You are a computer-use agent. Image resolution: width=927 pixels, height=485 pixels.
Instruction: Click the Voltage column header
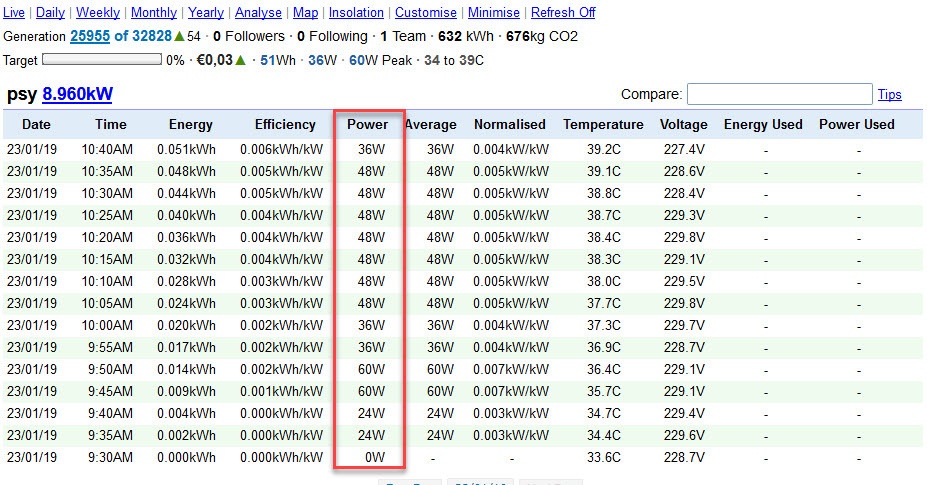click(683, 124)
